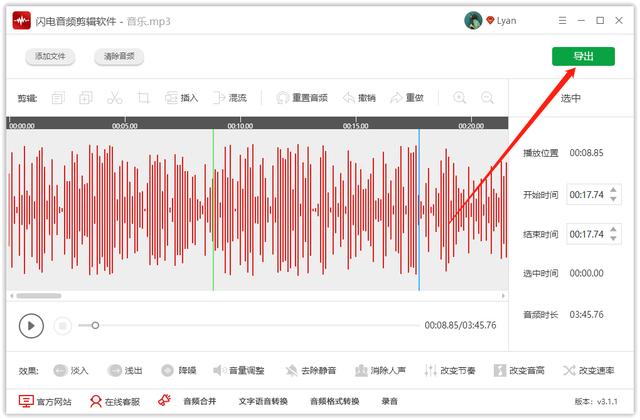
Task: Click the 00:15.00 timeline ruler mark
Action: (356, 126)
